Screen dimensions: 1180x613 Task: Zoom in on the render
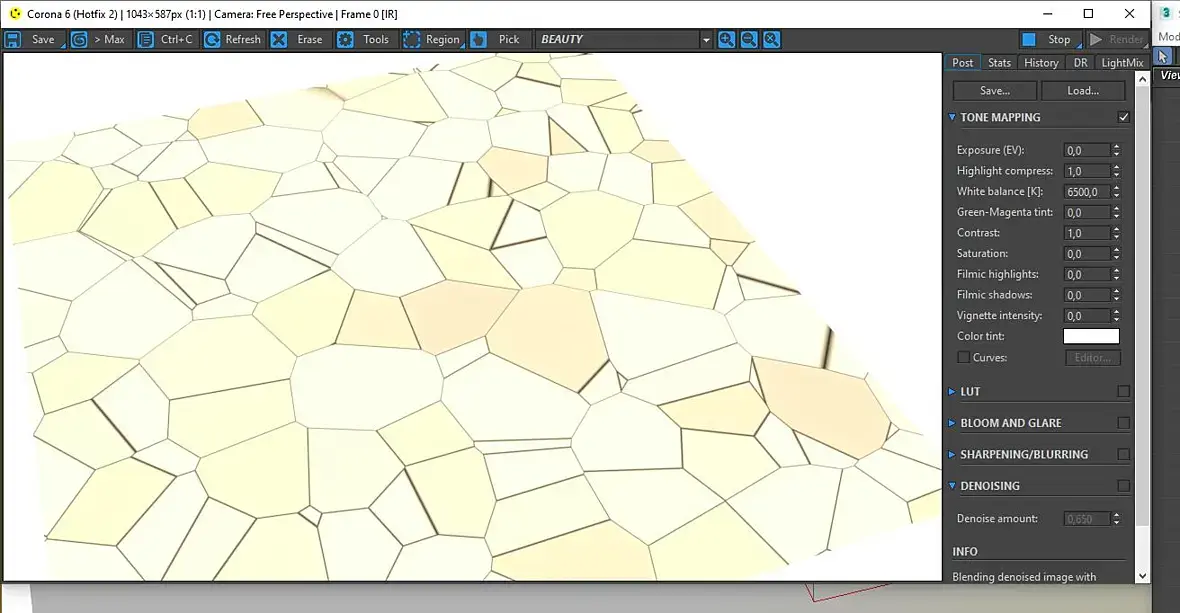(726, 40)
